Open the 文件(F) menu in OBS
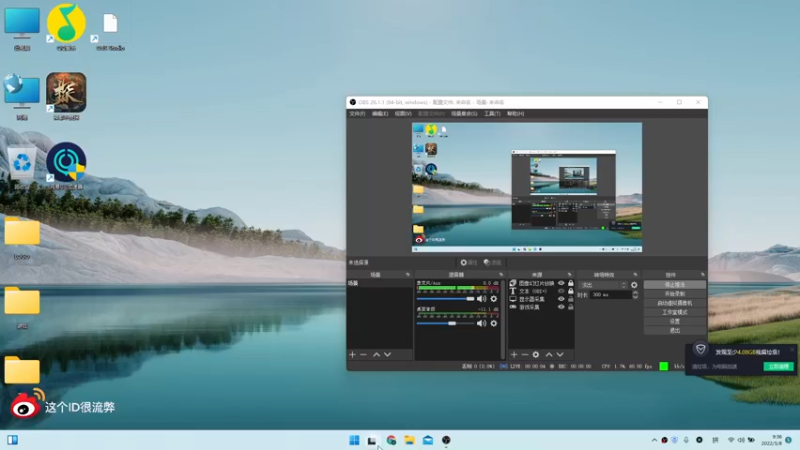The width and height of the screenshot is (800, 450). [x=357, y=114]
